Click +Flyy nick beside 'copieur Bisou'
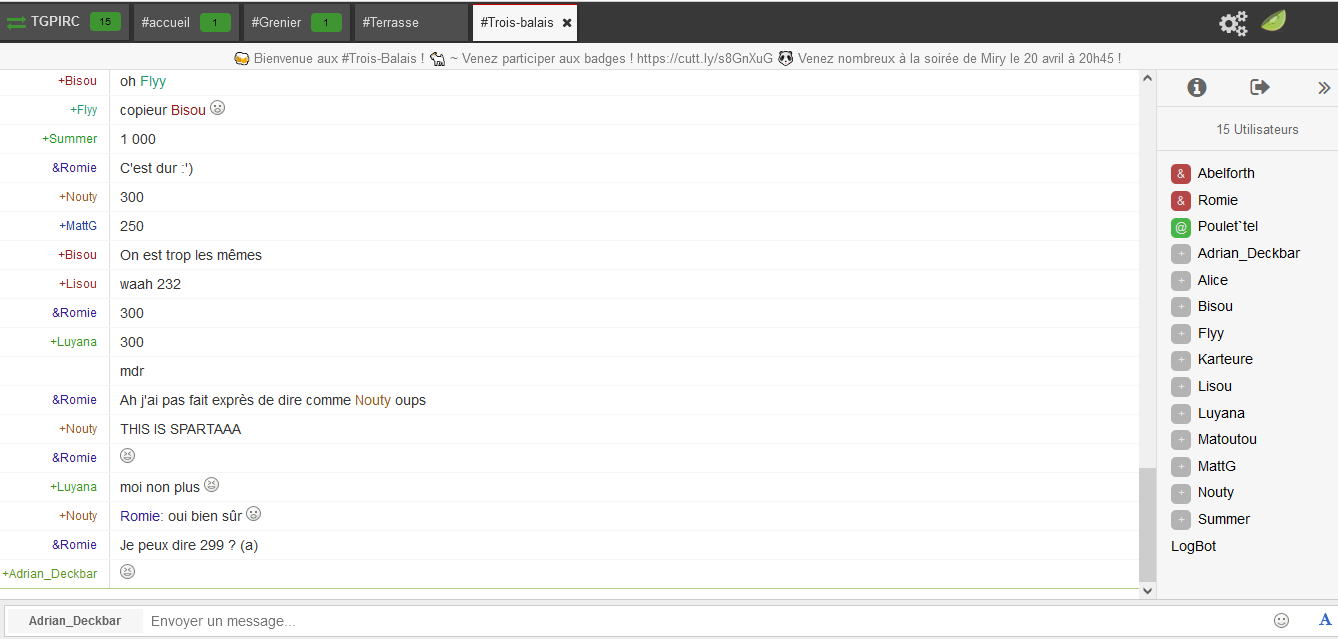The image size is (1338, 639). 83,110
